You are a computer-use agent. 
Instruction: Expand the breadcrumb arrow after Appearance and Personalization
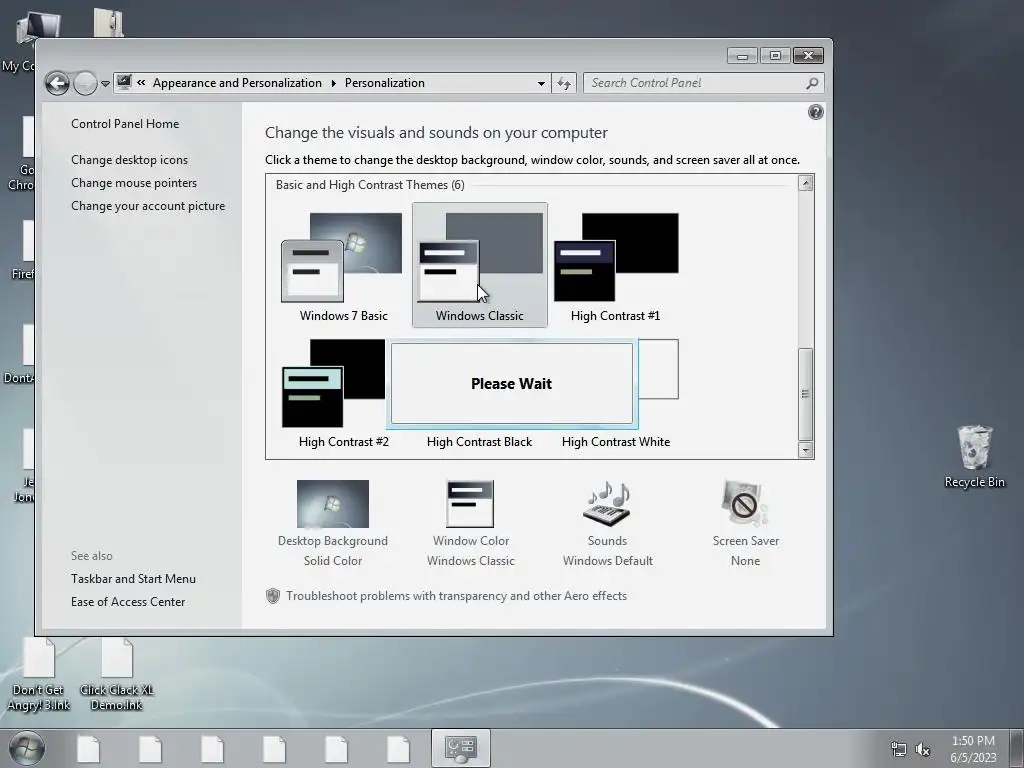point(333,84)
